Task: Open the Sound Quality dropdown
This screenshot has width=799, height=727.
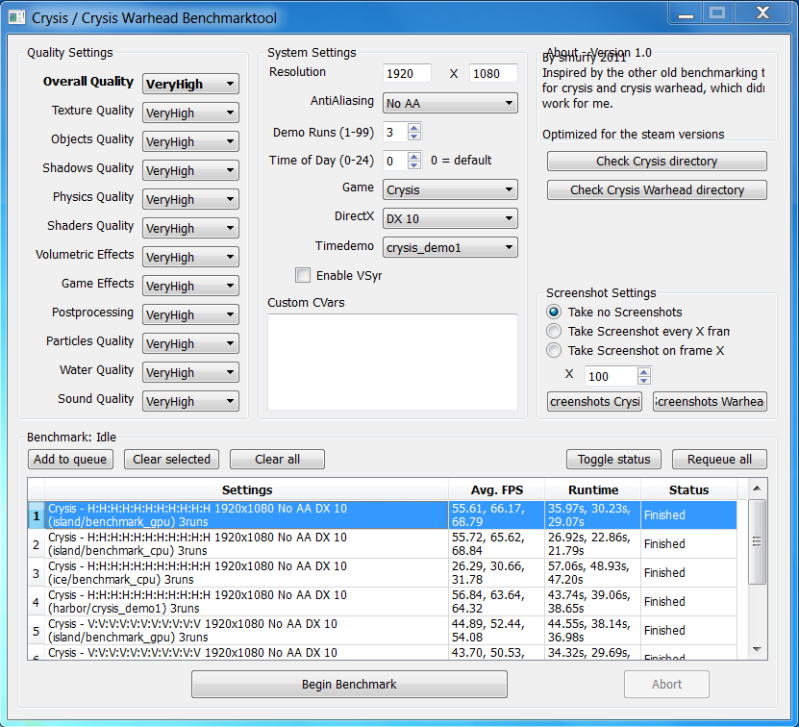Action: tap(191, 401)
